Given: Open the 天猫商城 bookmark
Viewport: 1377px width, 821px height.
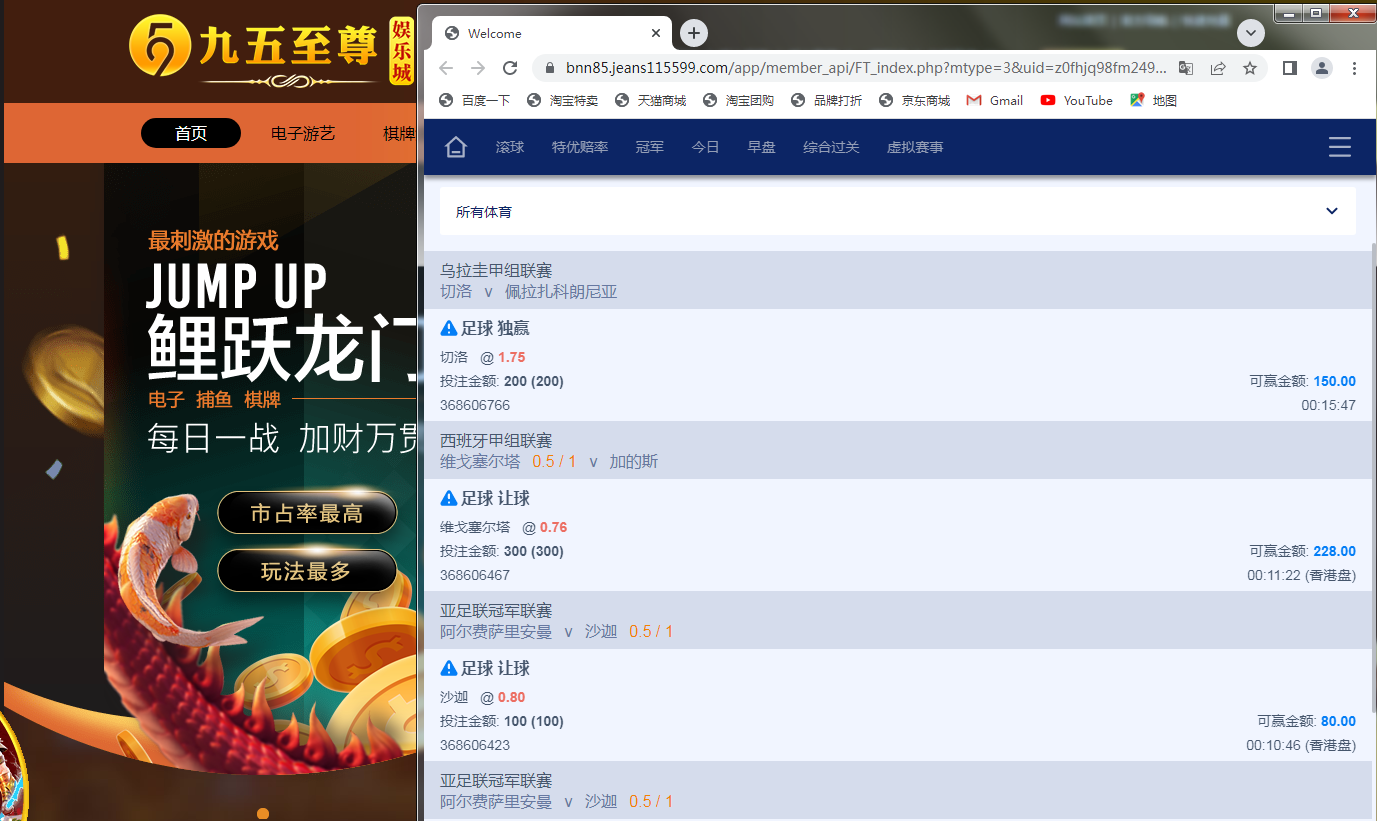Looking at the screenshot, I should click(x=651, y=100).
